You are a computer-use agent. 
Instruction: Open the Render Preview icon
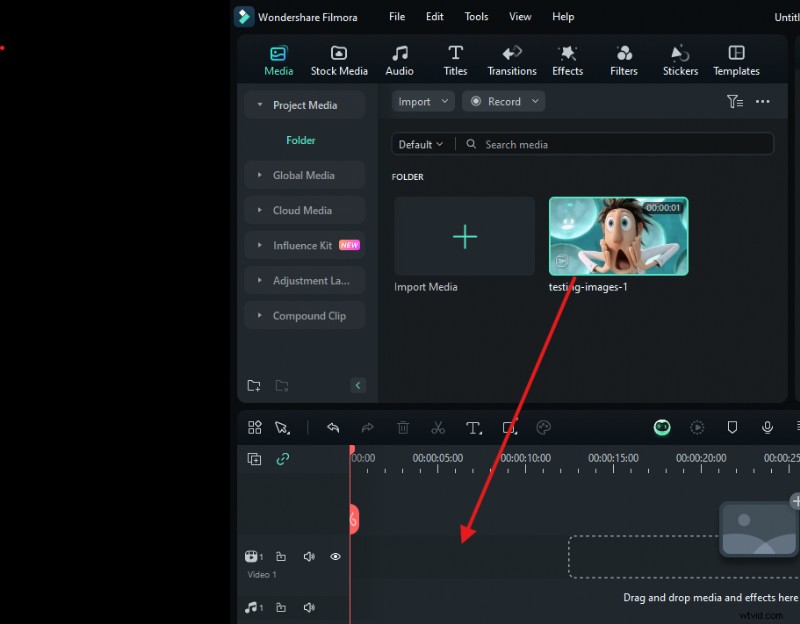[x=696, y=427]
